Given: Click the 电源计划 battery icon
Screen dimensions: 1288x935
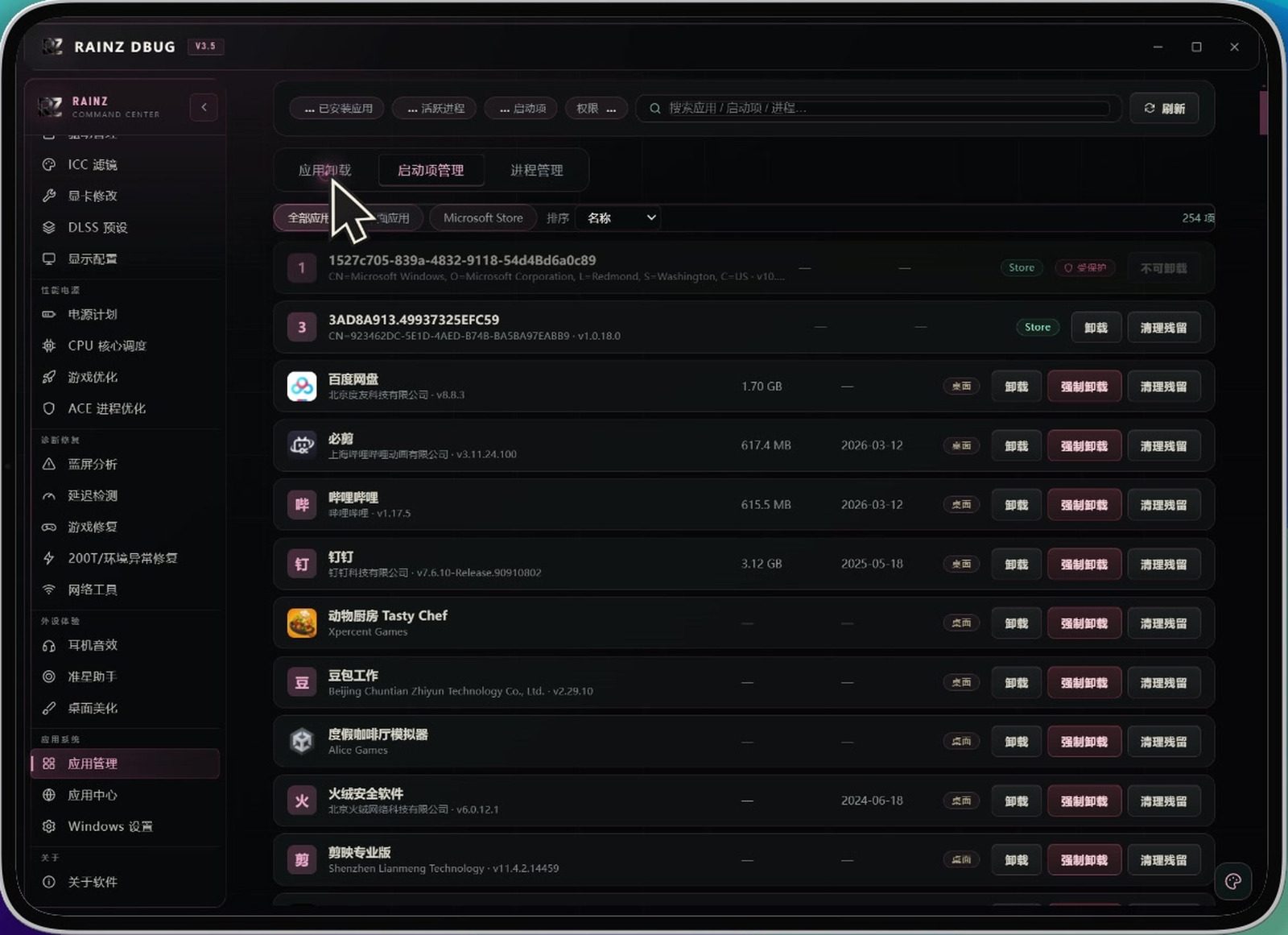Looking at the screenshot, I should click(x=49, y=314).
